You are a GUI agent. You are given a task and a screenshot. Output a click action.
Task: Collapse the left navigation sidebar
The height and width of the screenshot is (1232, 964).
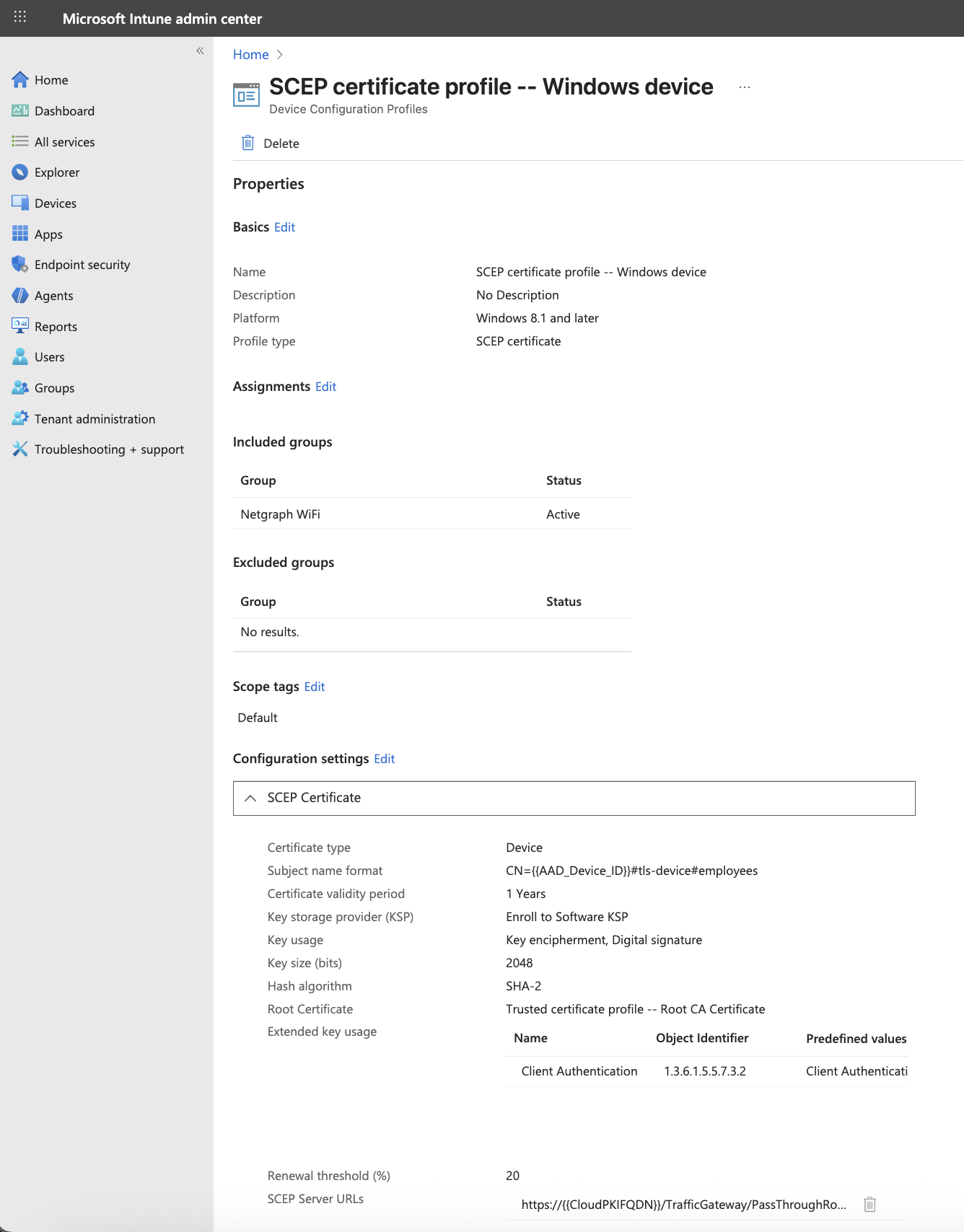click(x=200, y=50)
